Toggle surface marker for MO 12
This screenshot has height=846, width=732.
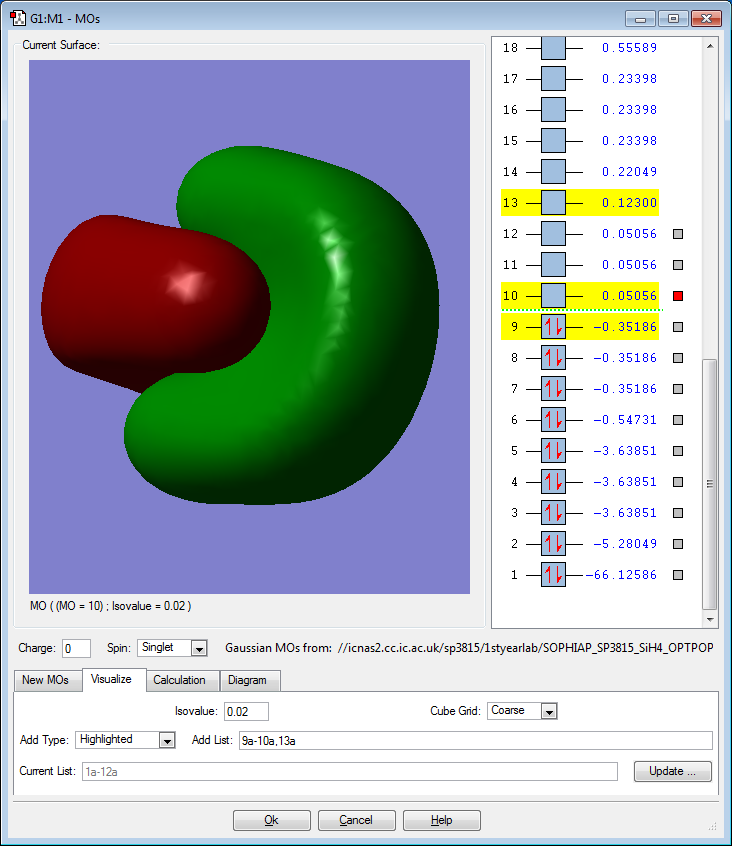click(678, 234)
